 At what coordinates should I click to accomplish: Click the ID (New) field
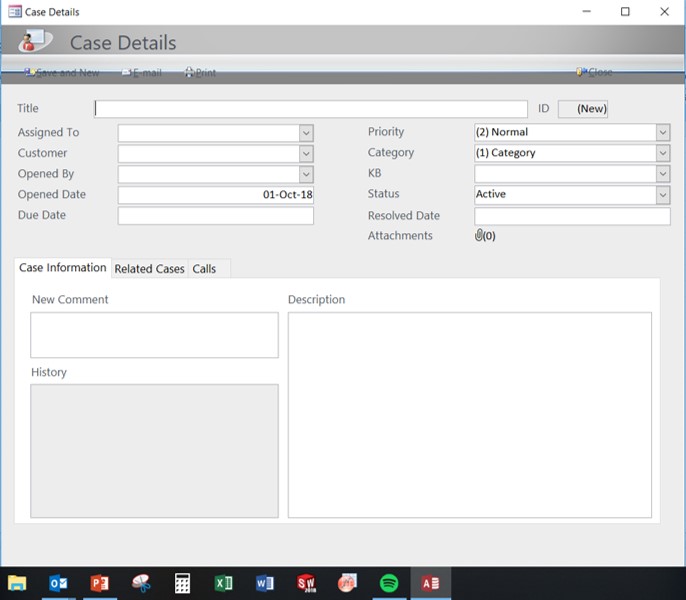[583, 109]
